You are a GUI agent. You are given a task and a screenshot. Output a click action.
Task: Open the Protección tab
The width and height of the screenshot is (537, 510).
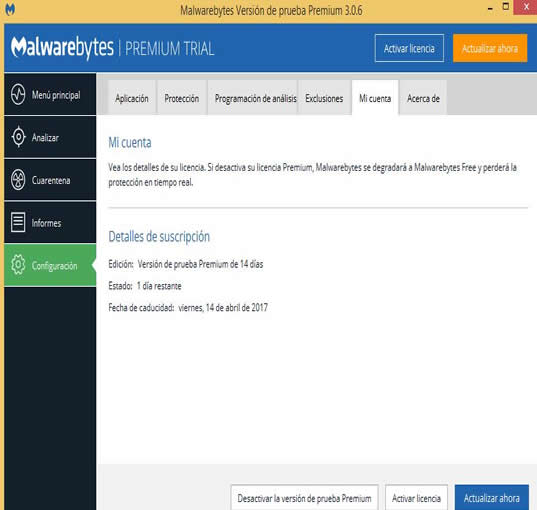click(x=182, y=98)
